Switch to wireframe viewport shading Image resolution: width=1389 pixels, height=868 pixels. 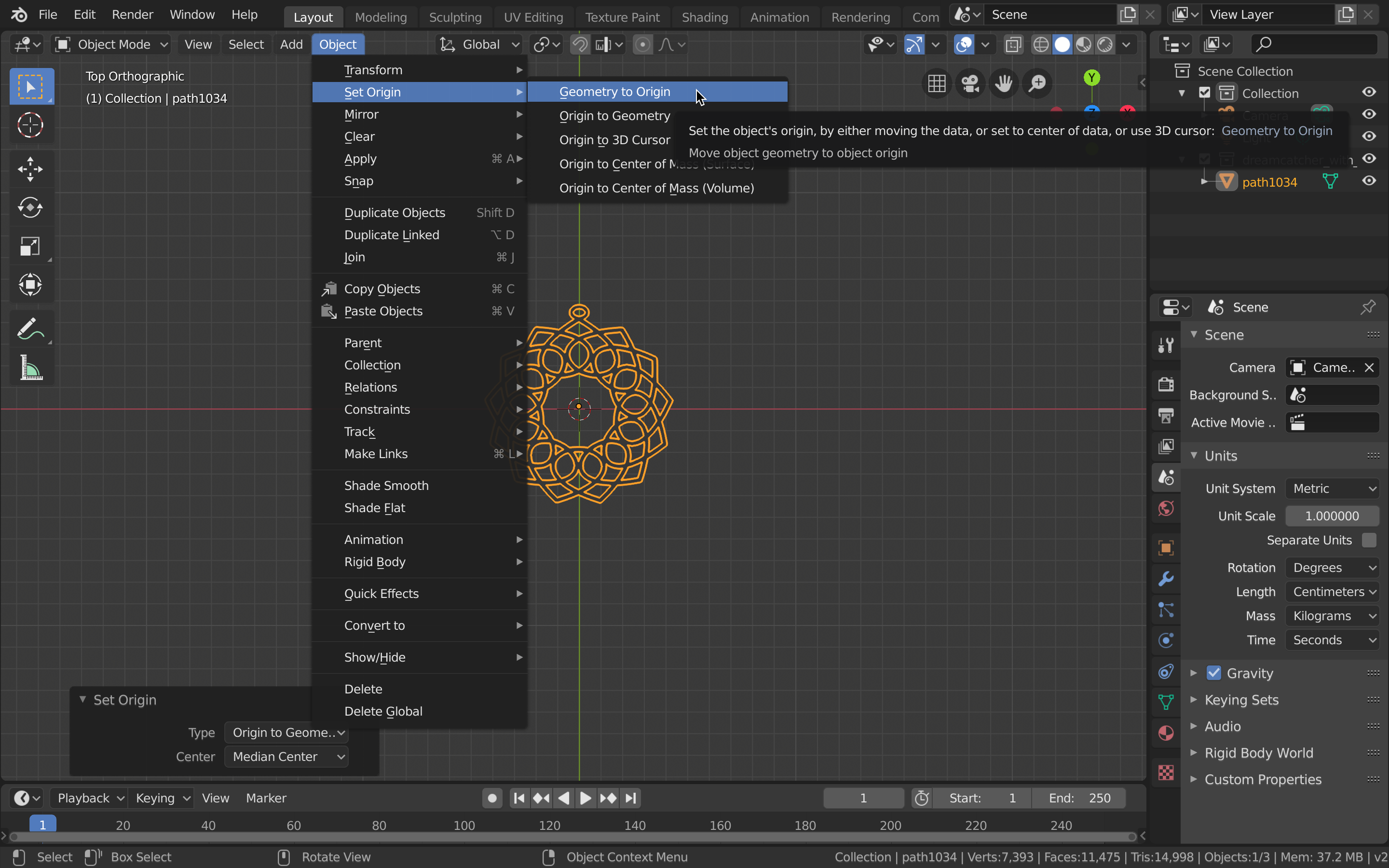click(1041, 44)
